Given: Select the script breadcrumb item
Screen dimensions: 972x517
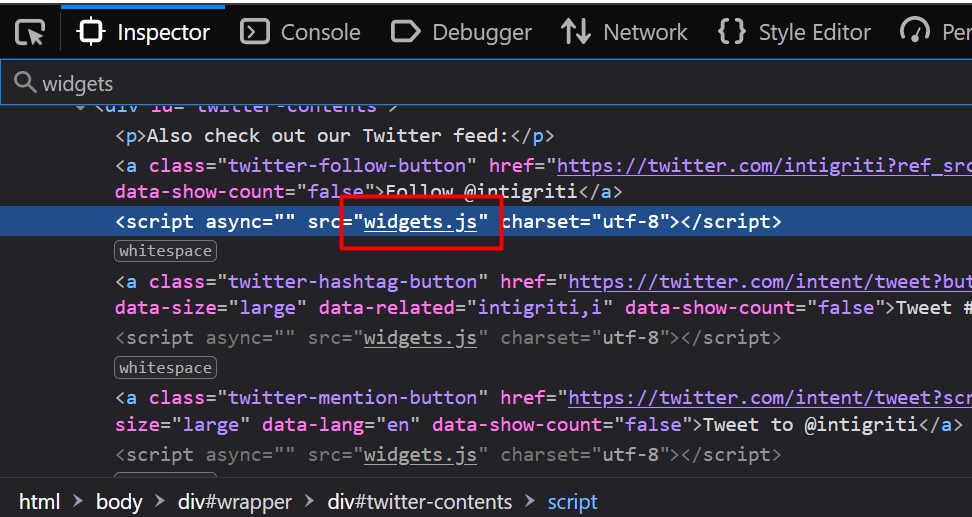Looking at the screenshot, I should point(572,502).
